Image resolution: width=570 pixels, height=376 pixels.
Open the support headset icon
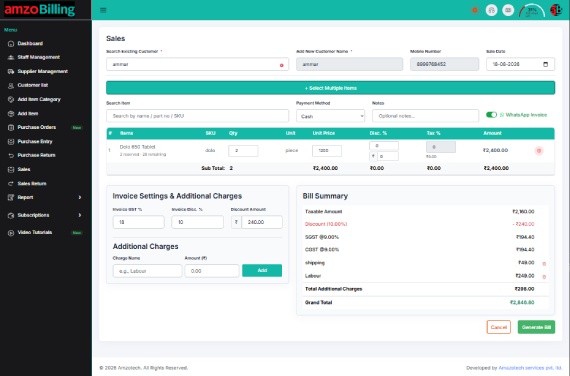pos(491,10)
